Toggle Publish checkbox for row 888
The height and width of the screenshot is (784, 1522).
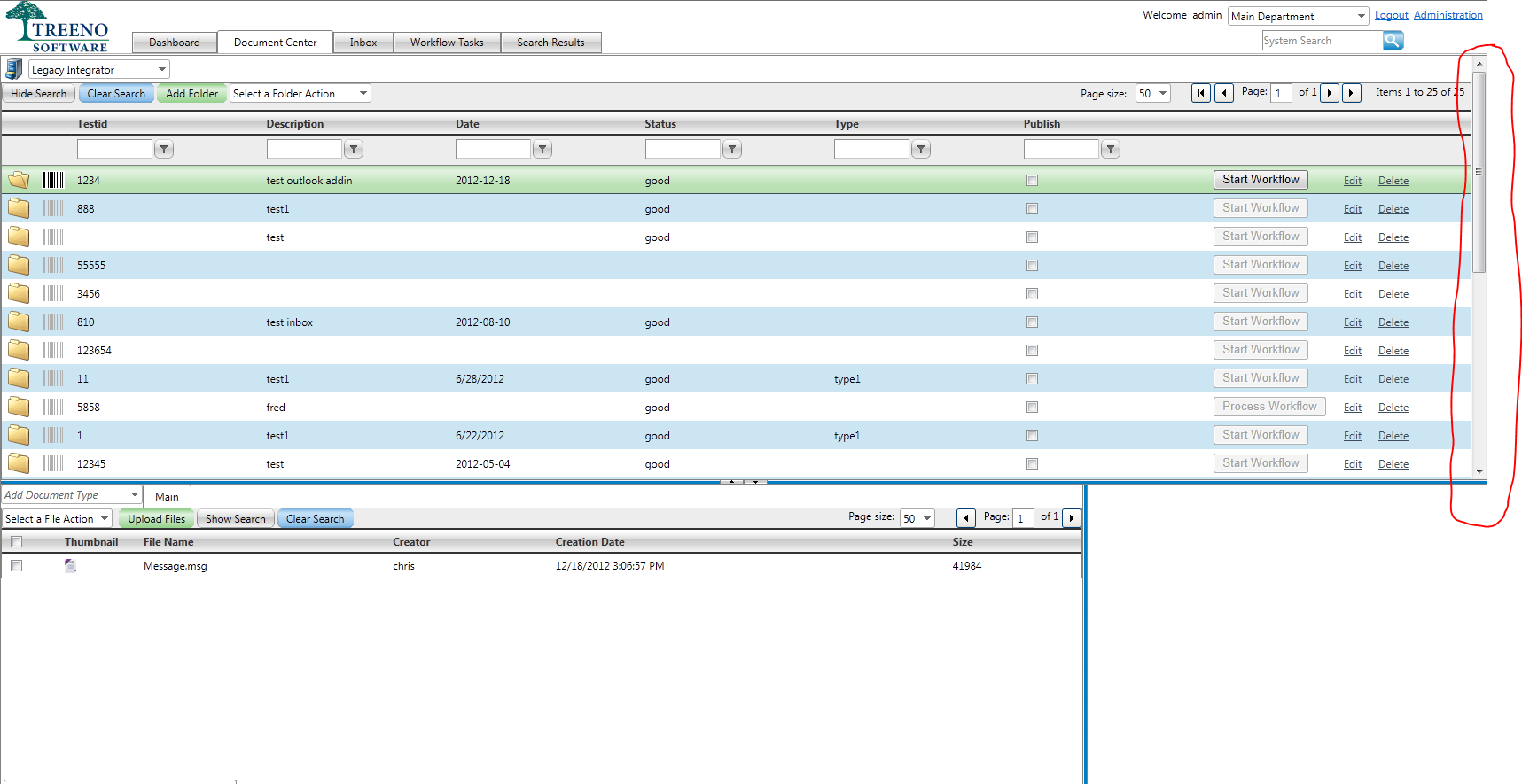pos(1032,209)
